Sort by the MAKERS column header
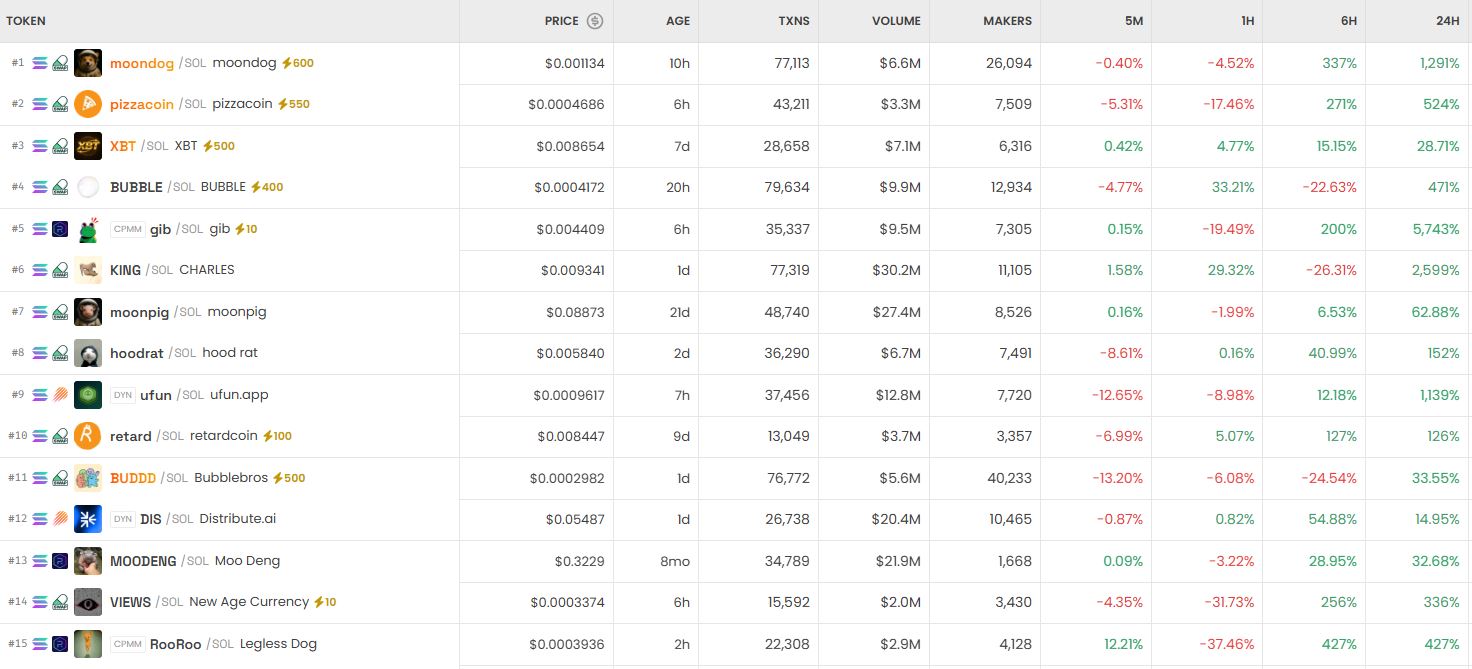 click(1007, 21)
